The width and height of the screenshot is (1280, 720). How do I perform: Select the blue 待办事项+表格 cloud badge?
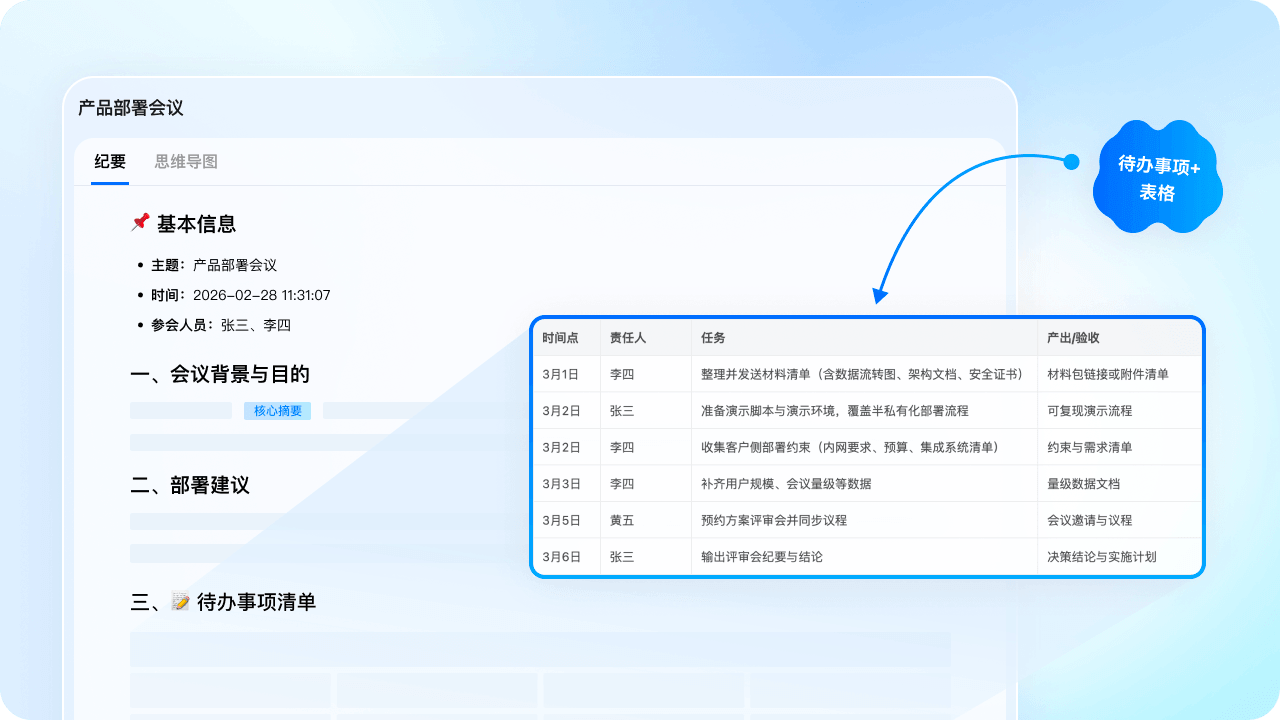(1156, 177)
